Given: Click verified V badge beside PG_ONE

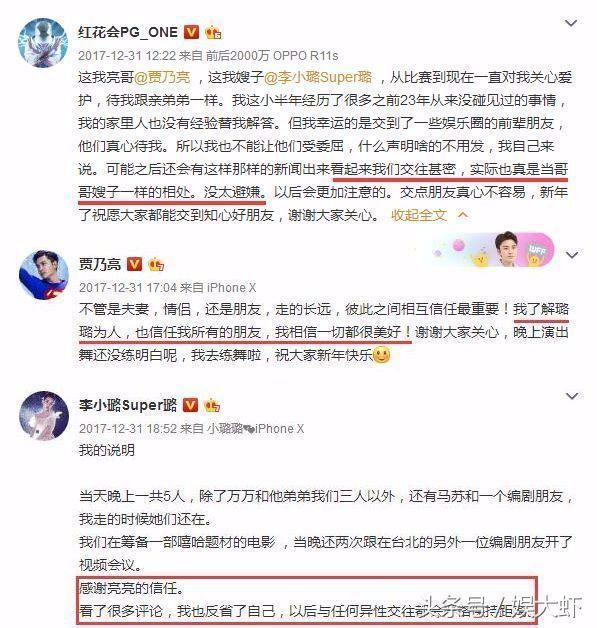Looking at the screenshot, I should [x=191, y=32].
